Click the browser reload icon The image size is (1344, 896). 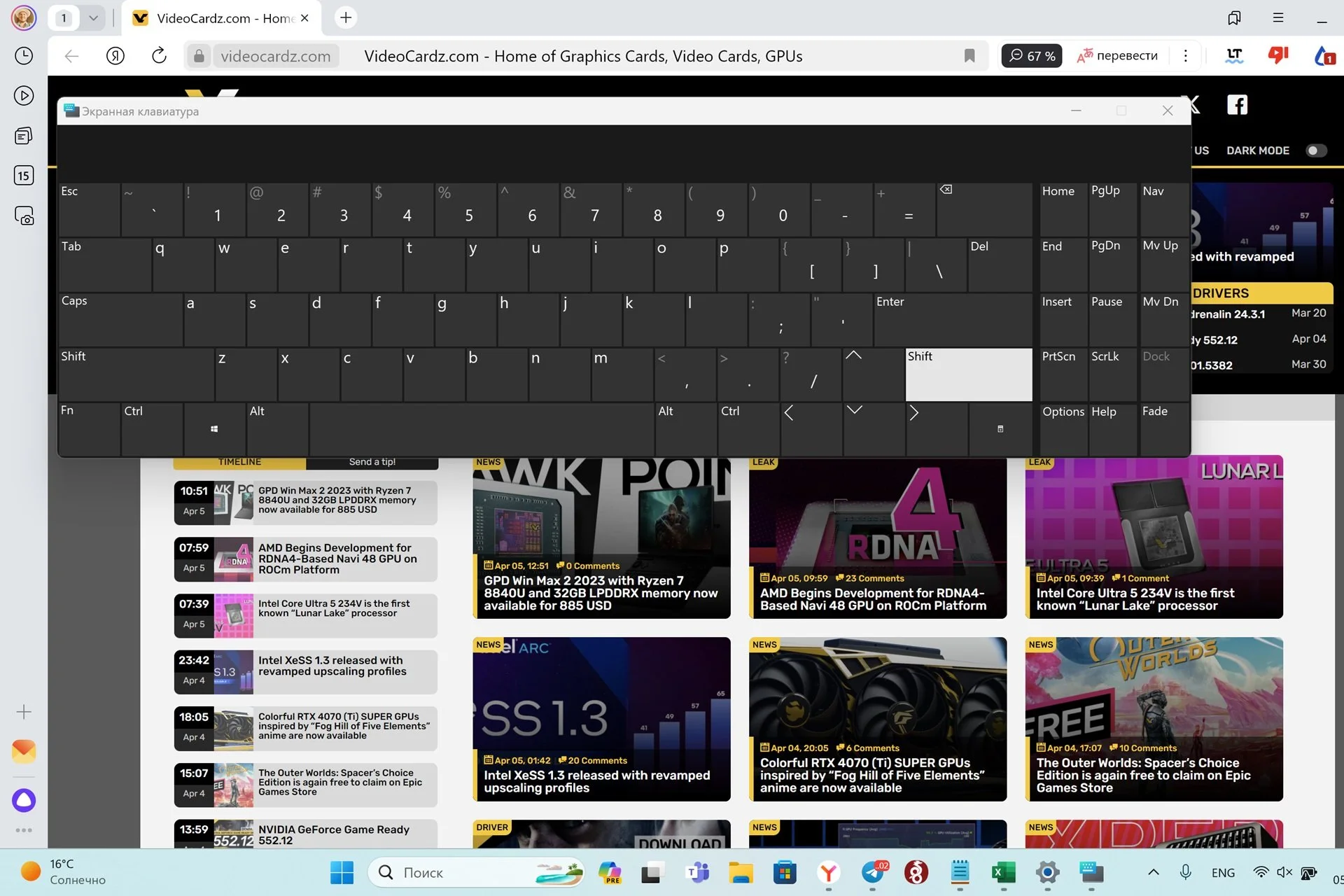(159, 56)
